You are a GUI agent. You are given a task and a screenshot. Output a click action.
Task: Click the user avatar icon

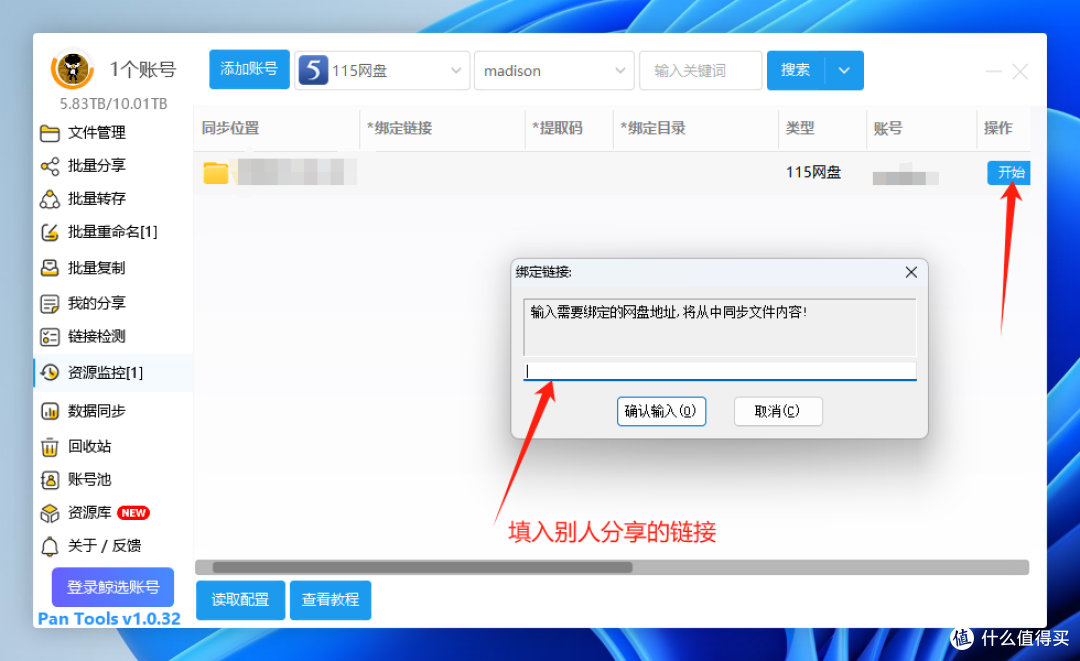click(x=72, y=69)
